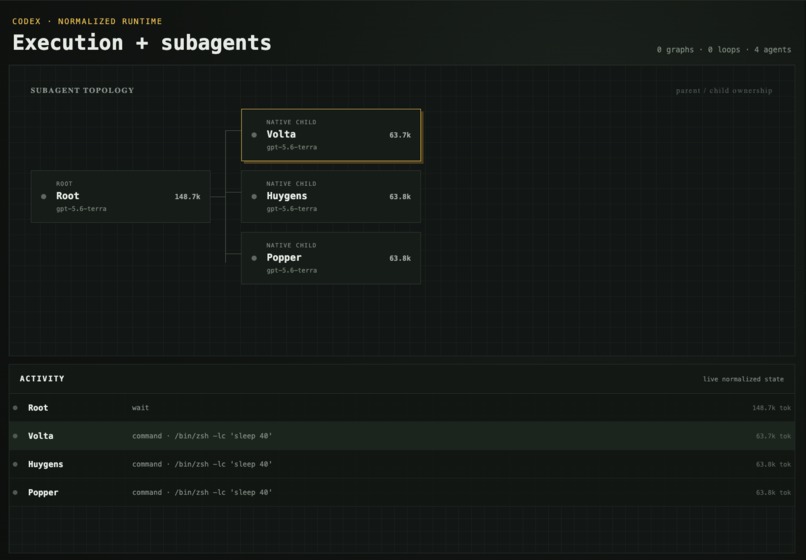Click the 63.8k token count on Popper node
The height and width of the screenshot is (560, 806).
[400, 258]
